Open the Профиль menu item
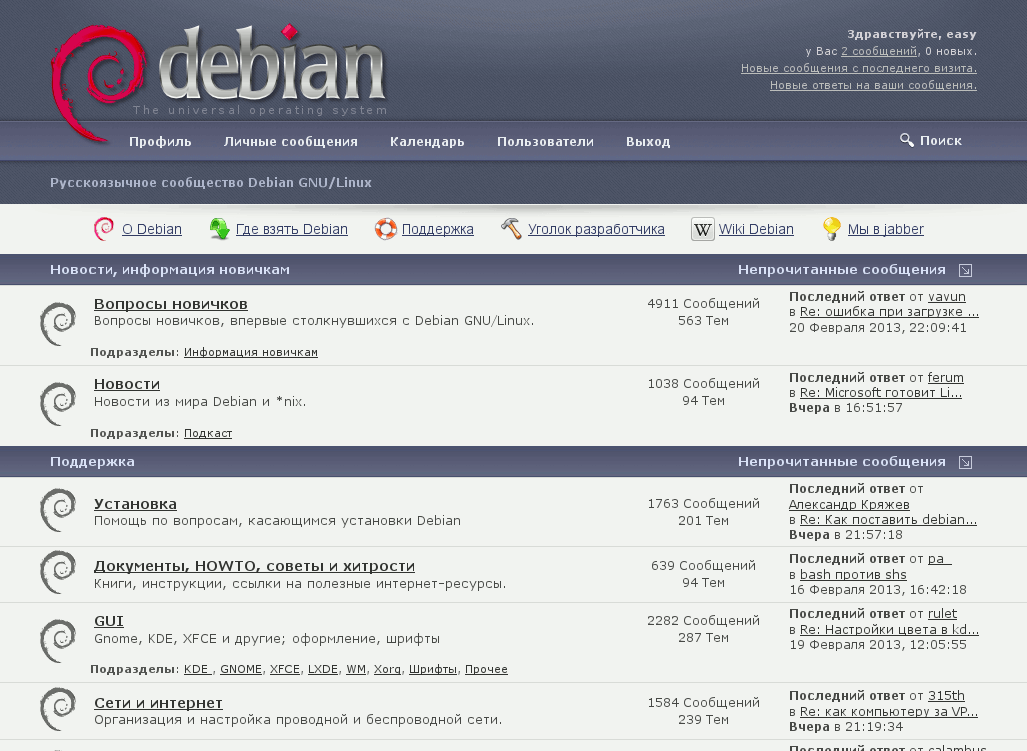 [160, 141]
